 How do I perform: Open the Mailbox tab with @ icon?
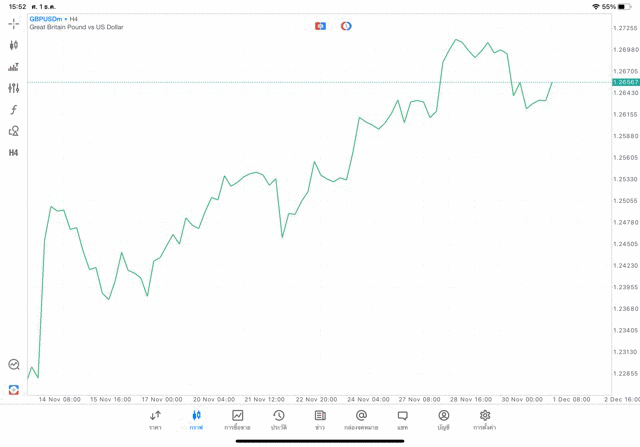pos(361,419)
